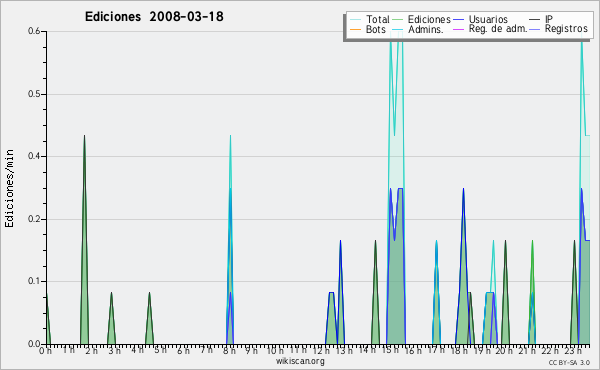Click the tall IP peak near 2 h

point(85,240)
